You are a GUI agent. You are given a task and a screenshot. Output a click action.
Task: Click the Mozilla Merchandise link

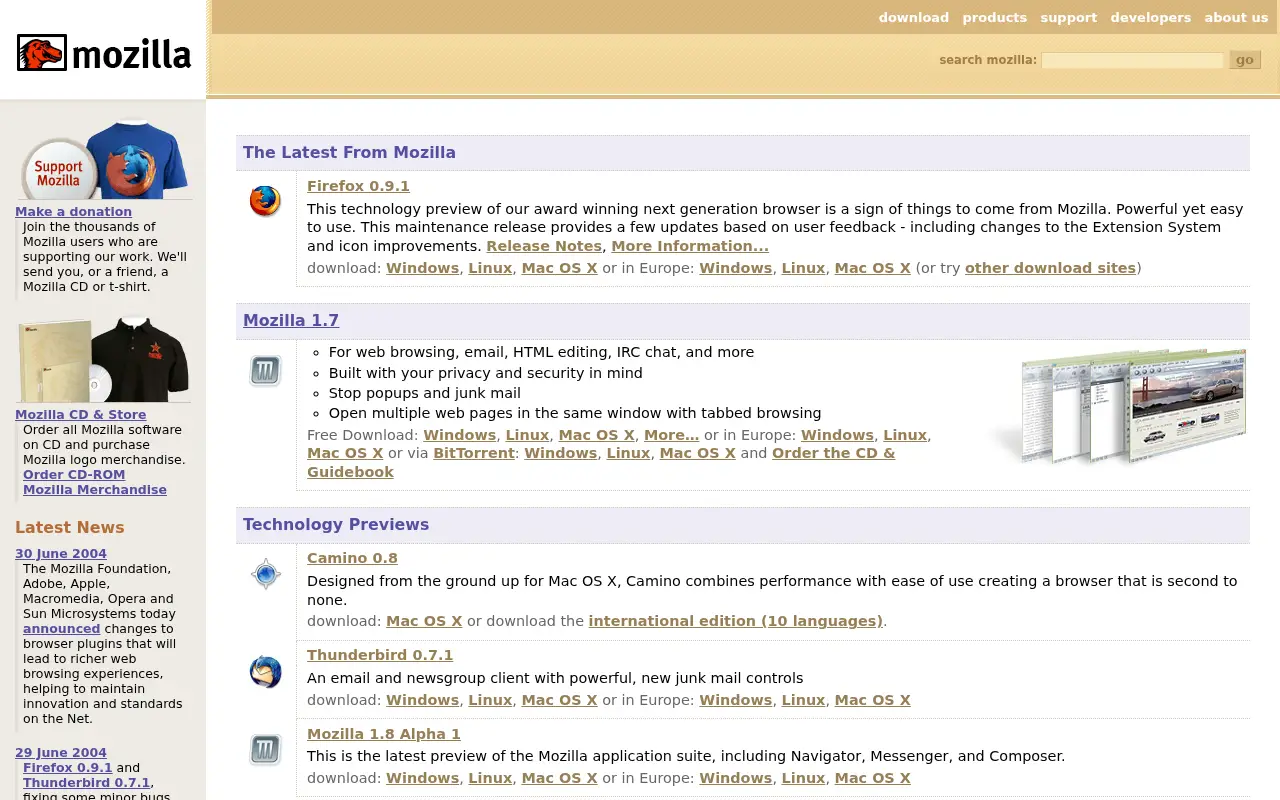(x=95, y=489)
